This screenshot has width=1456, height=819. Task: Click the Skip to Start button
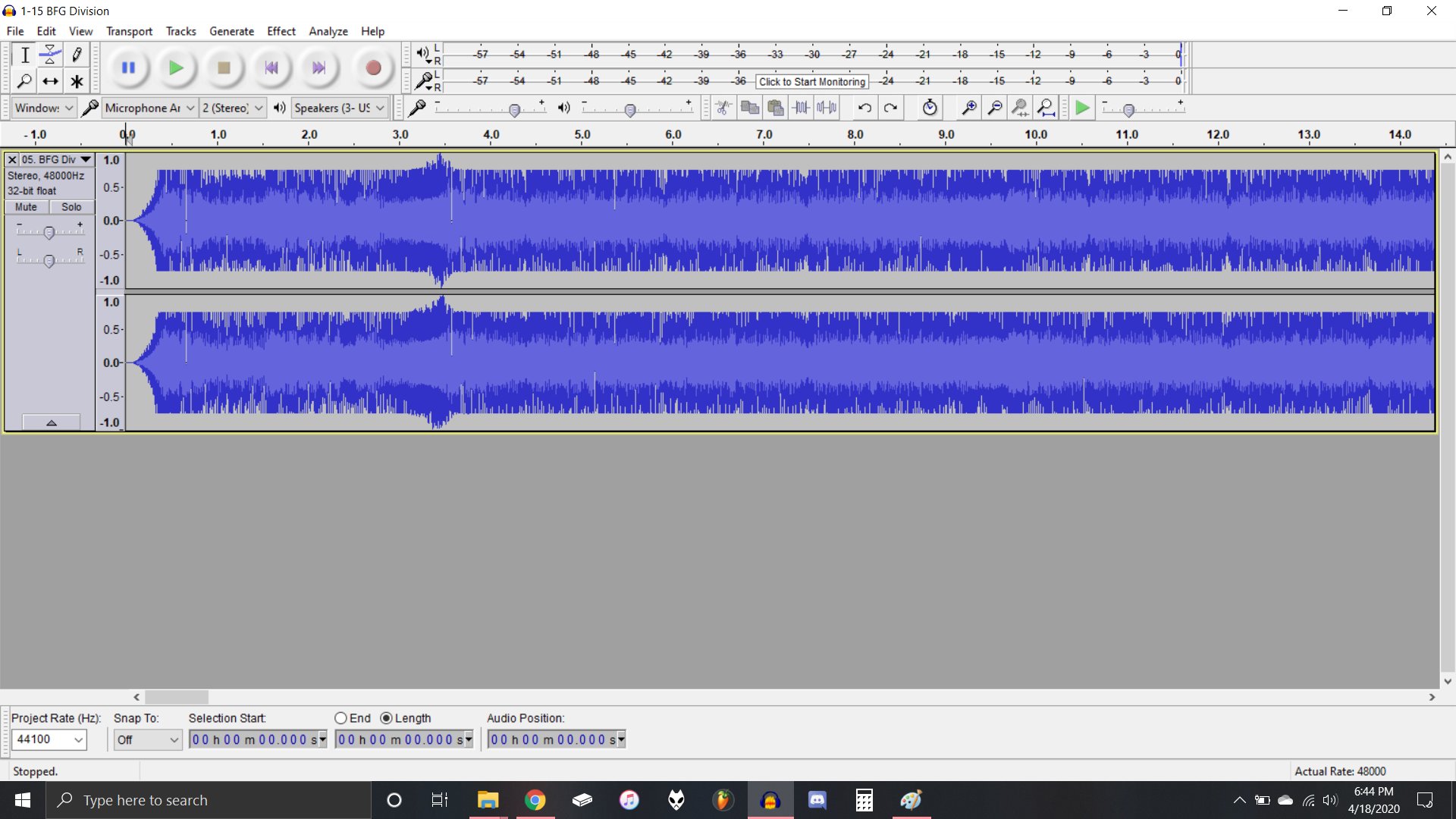pyautogui.click(x=271, y=67)
